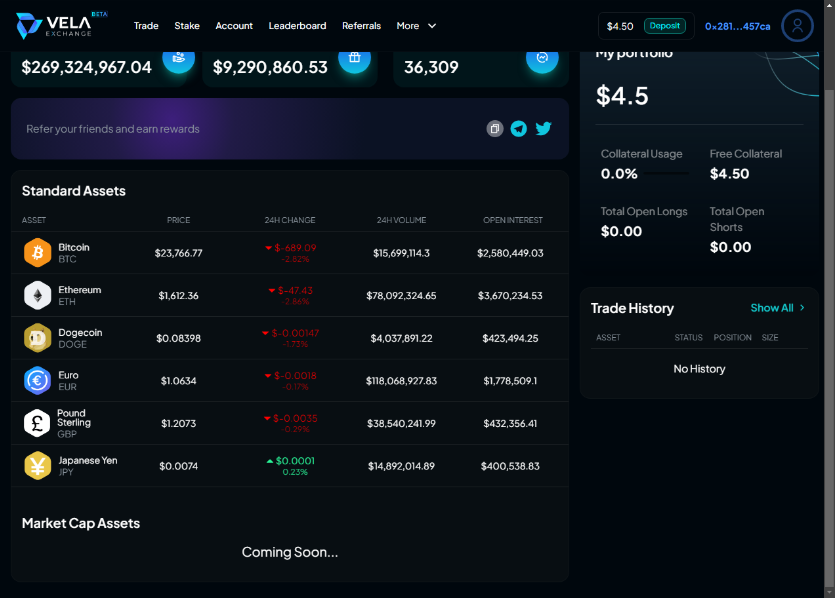Screen dimensions: 836x599
Task: Open the Trade menu item
Action: coord(146,26)
